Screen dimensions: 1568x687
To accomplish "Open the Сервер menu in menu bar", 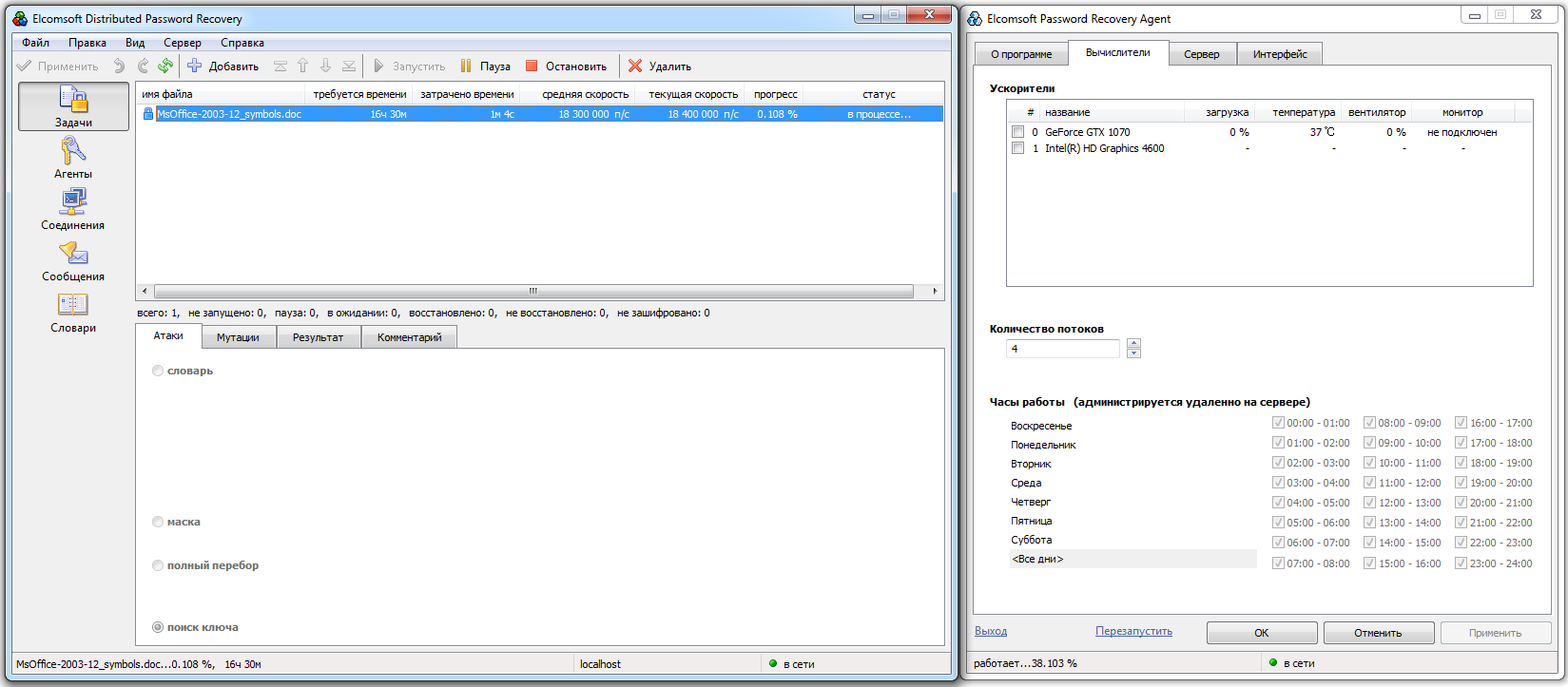I will point(182,43).
